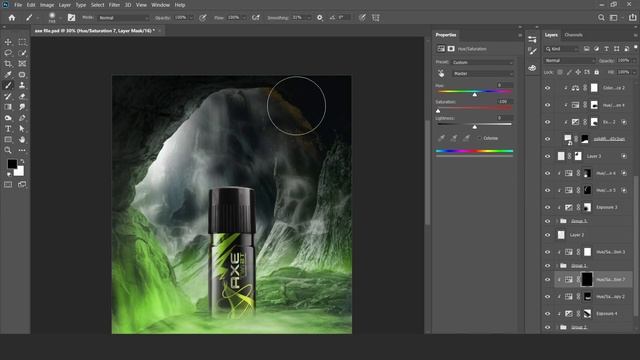The image size is (640, 360).
Task: Hide the Layer 2 layer
Action: (547, 235)
